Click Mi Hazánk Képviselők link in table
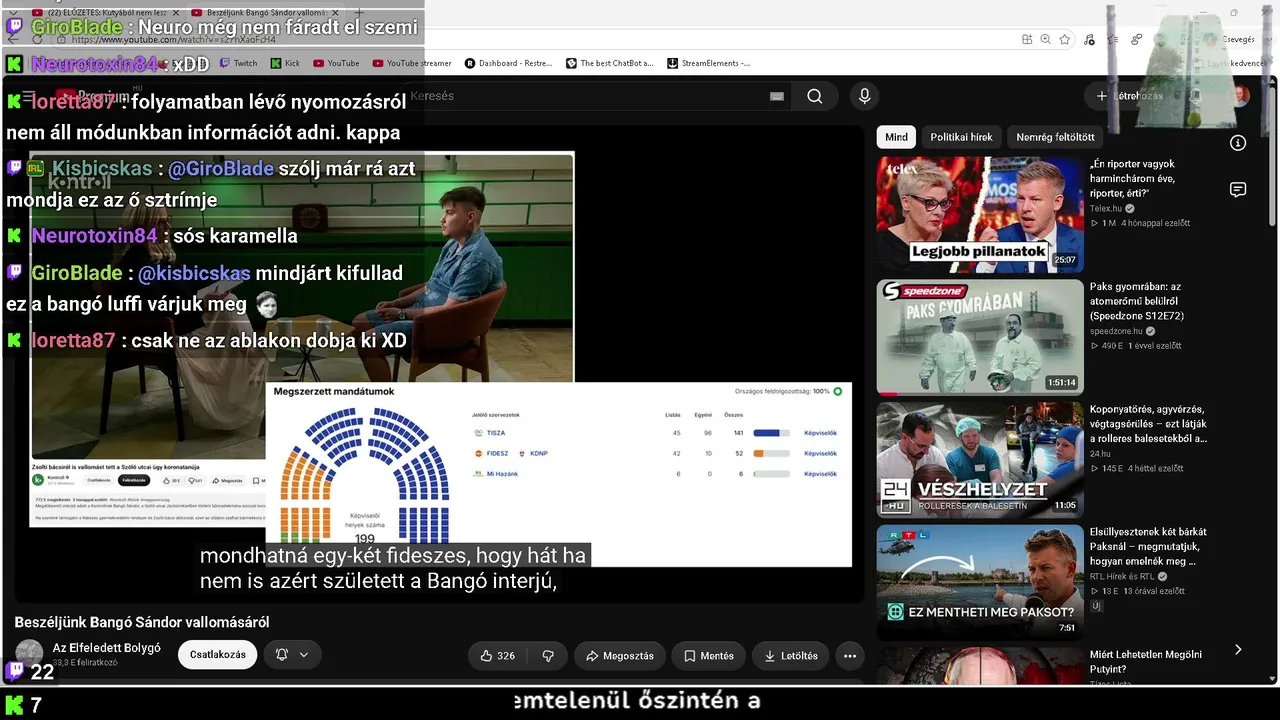1280x720 pixels. (820, 473)
